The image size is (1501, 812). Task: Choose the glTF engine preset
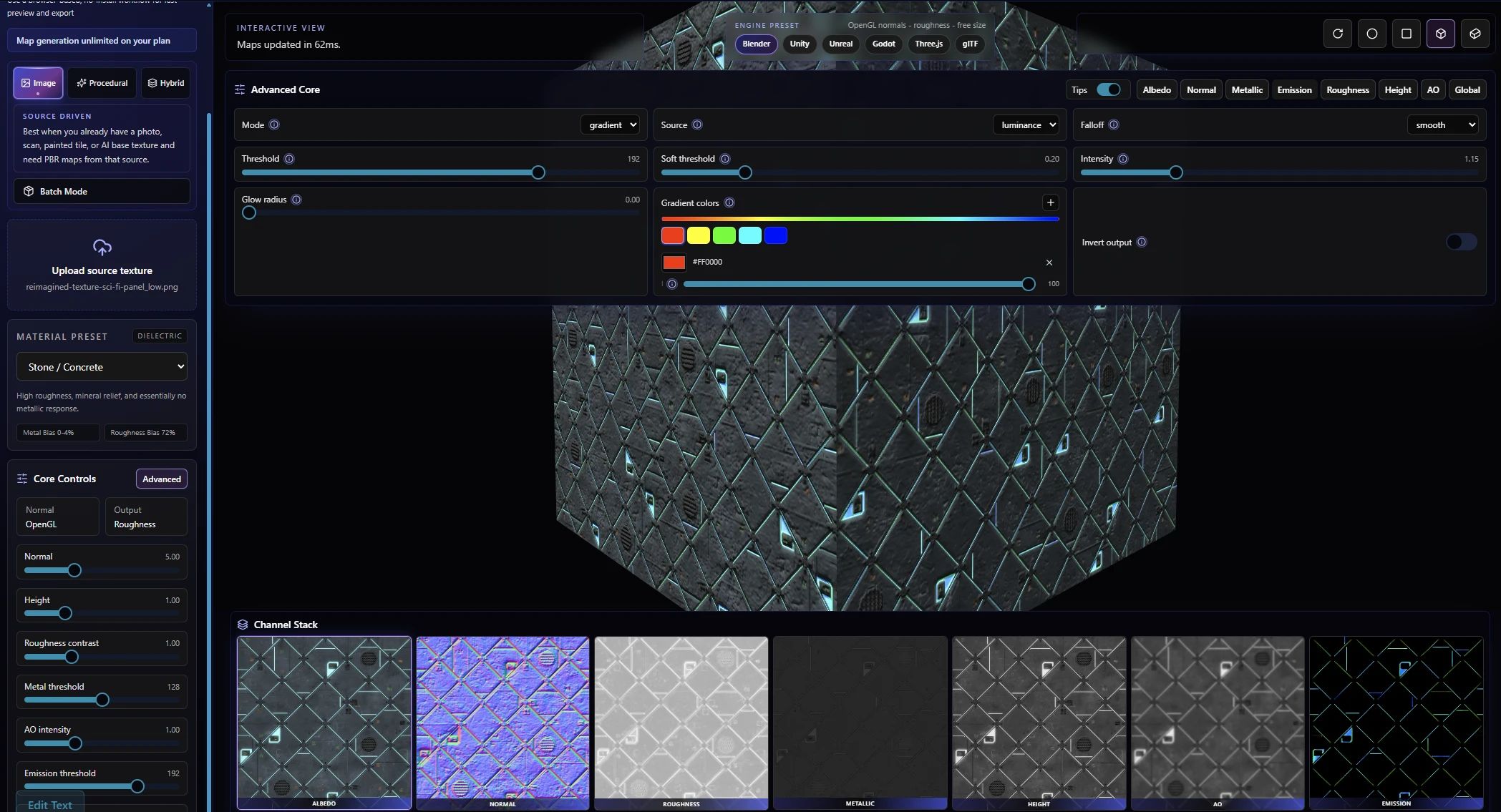[970, 44]
